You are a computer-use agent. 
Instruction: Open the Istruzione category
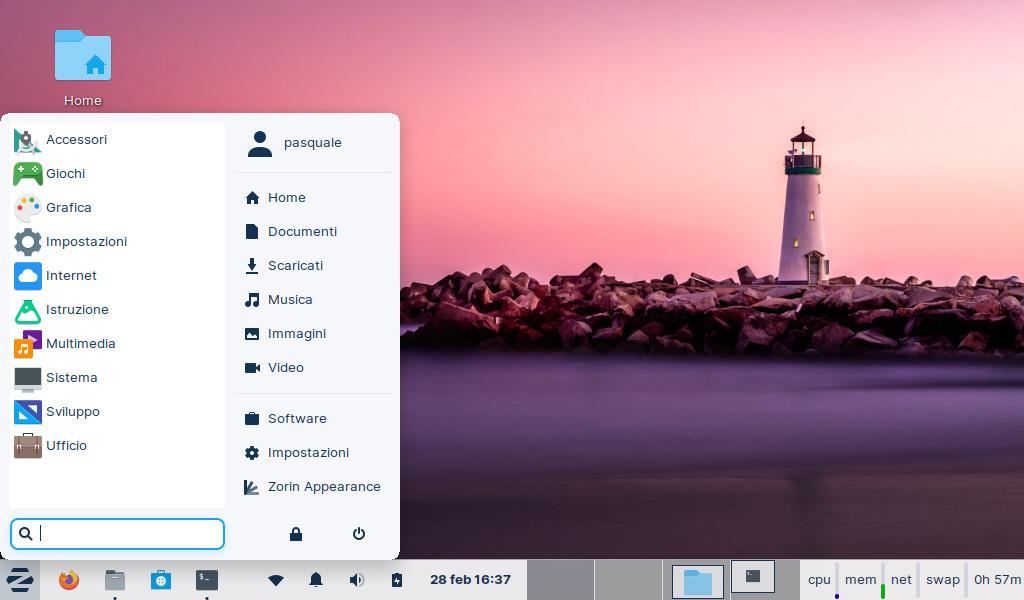[118, 309]
